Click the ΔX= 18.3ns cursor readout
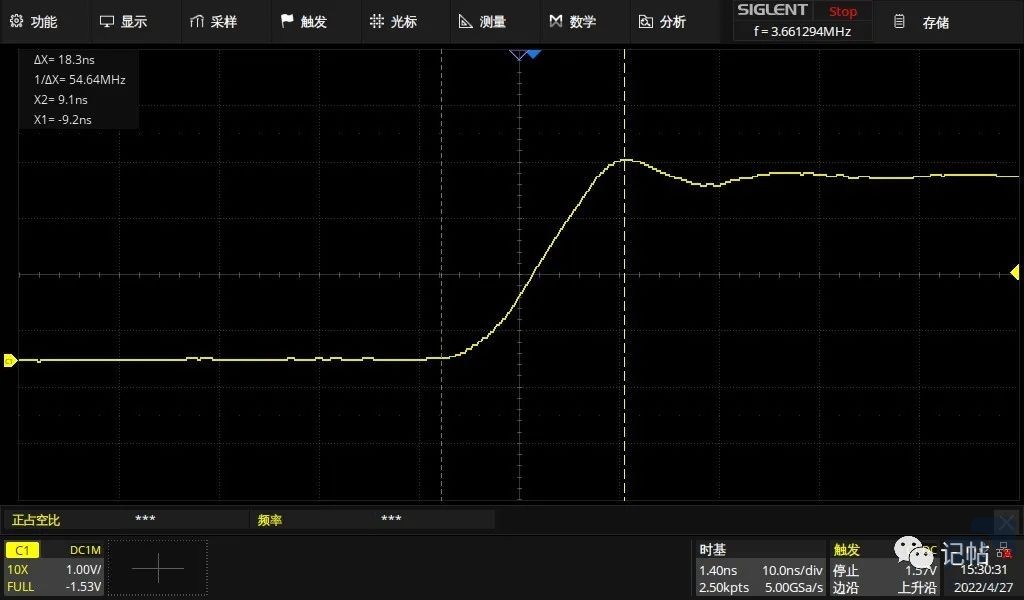 pyautogui.click(x=64, y=59)
